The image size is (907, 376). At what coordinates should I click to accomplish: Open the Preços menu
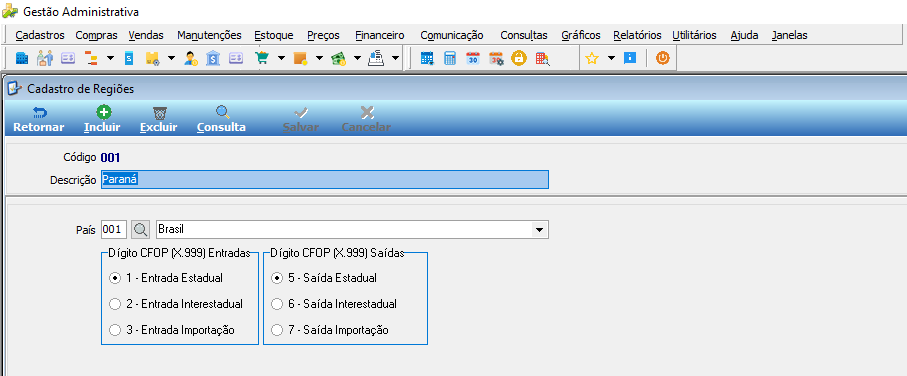point(323,35)
